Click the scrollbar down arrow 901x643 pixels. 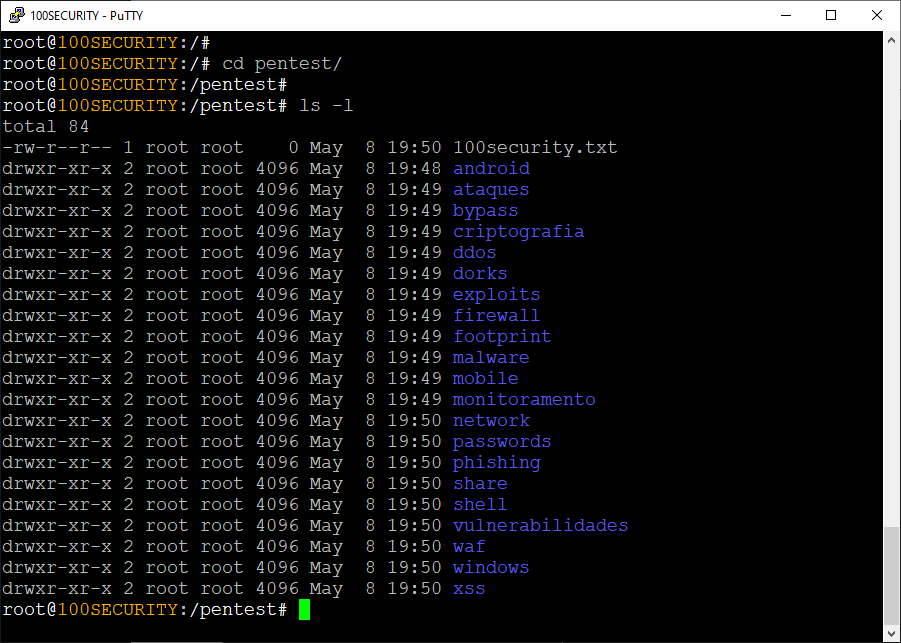click(x=891, y=633)
